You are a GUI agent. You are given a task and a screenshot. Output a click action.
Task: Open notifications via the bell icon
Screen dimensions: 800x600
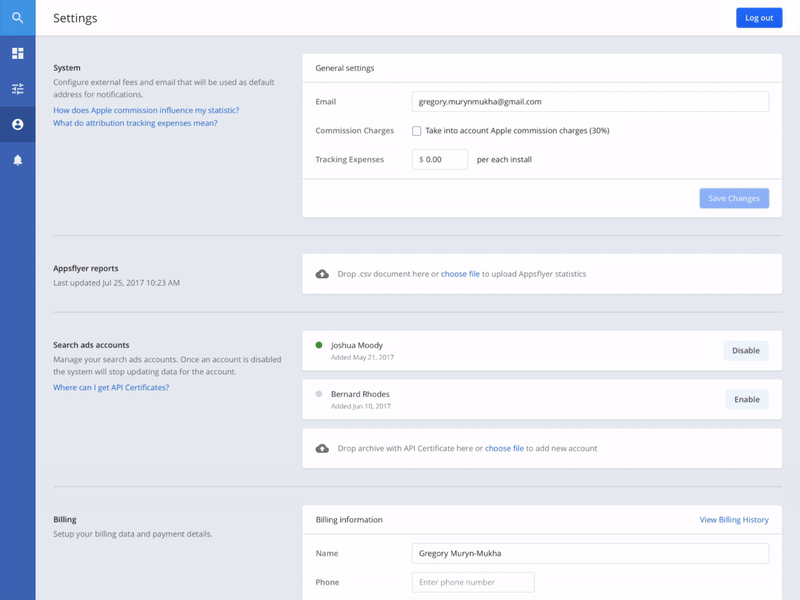18,160
